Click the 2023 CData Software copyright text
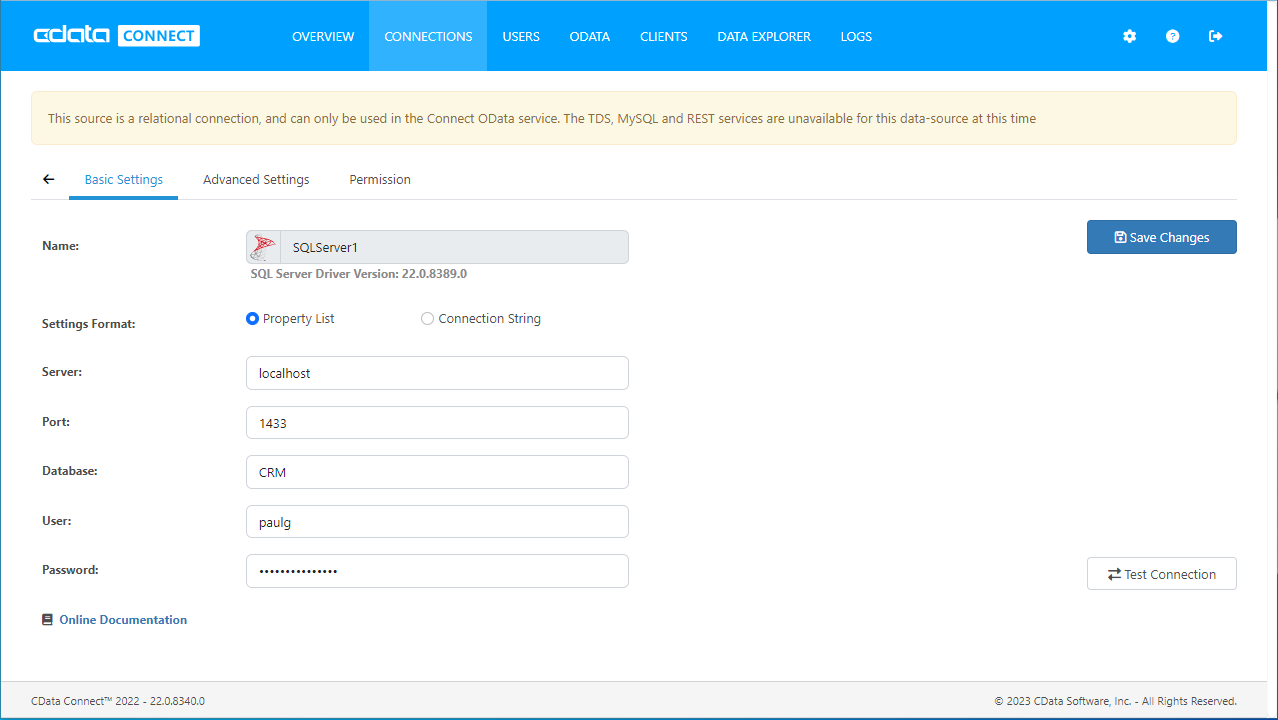This screenshot has height=720, width=1278. click(1115, 701)
